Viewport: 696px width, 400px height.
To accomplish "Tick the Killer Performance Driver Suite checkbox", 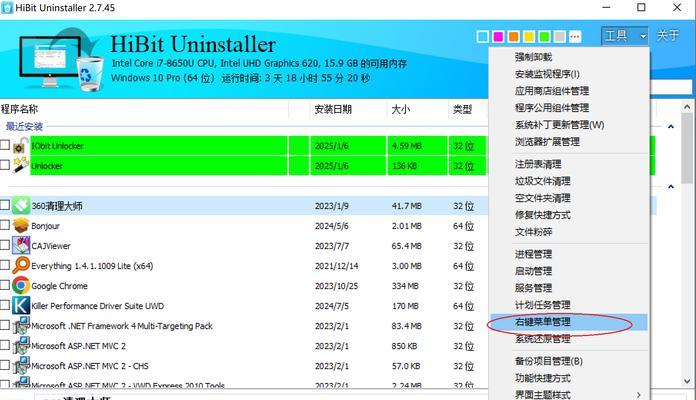I will [5, 305].
